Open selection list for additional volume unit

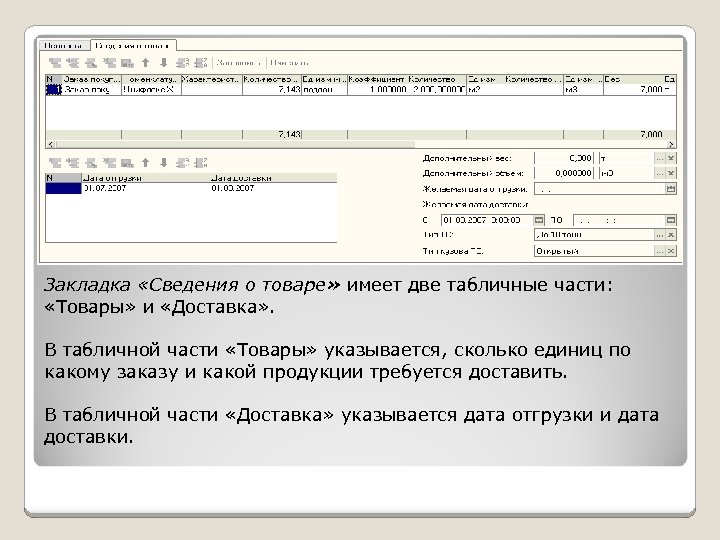pos(660,173)
